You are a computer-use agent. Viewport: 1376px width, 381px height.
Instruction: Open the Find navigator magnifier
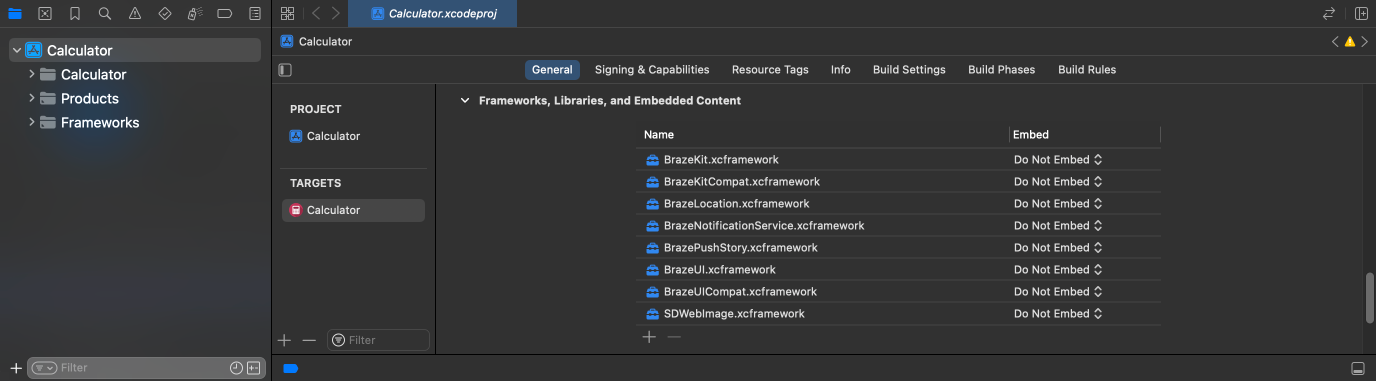(x=105, y=14)
